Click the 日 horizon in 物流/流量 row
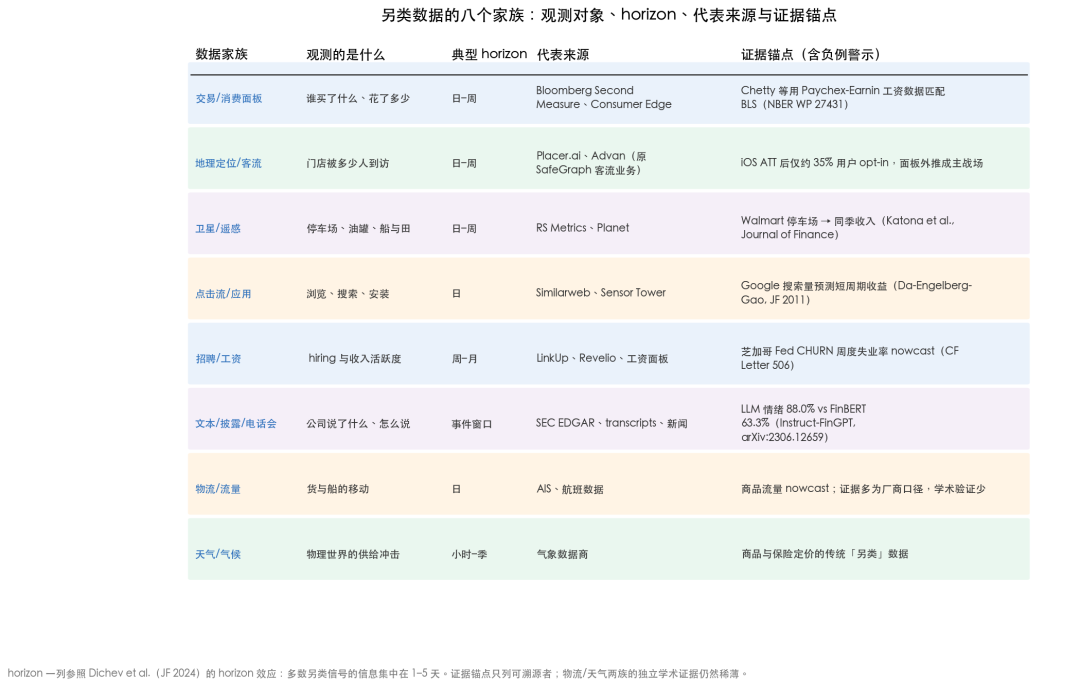Viewport: 1080px width, 686px height. click(456, 489)
